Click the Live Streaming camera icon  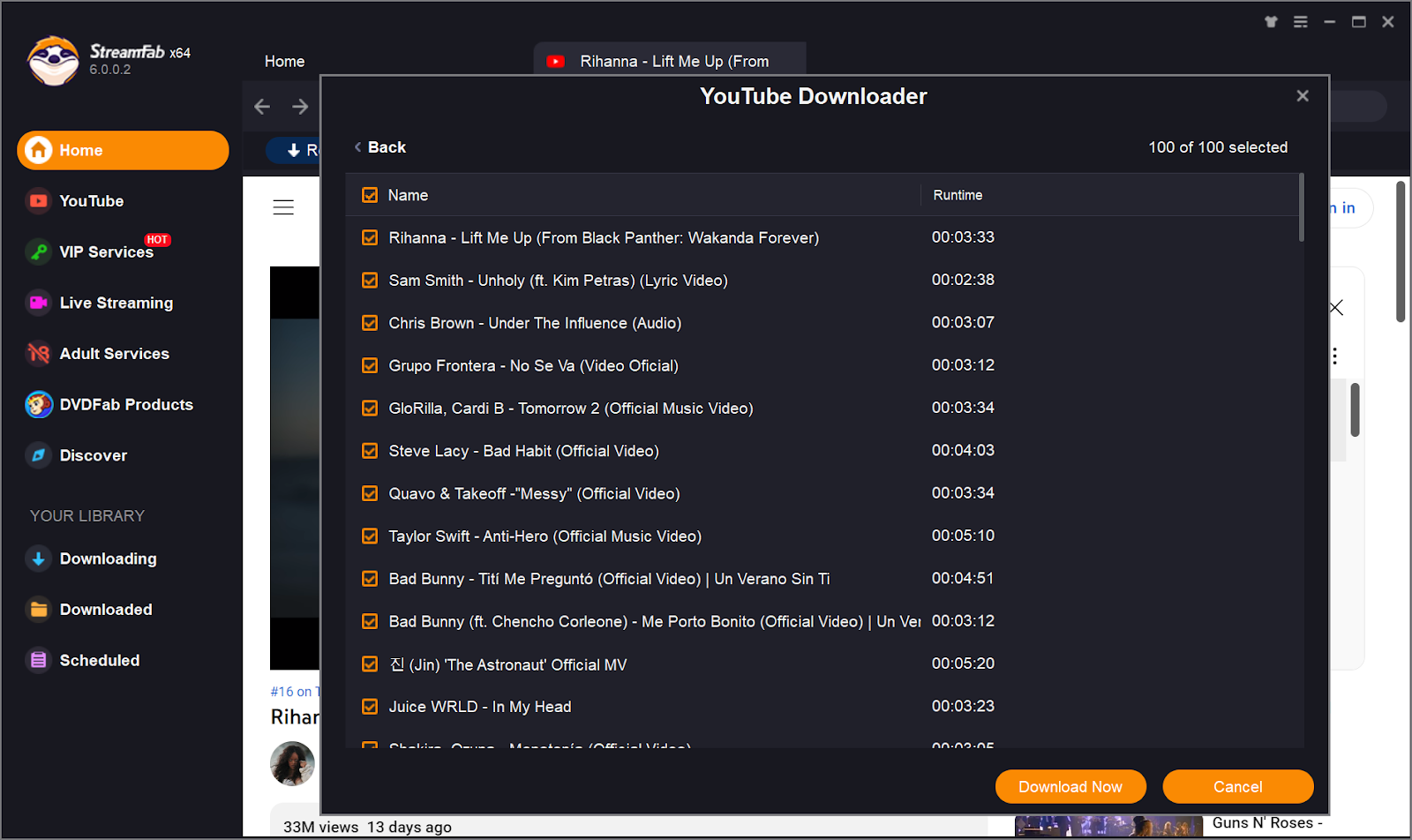pyautogui.click(x=38, y=303)
